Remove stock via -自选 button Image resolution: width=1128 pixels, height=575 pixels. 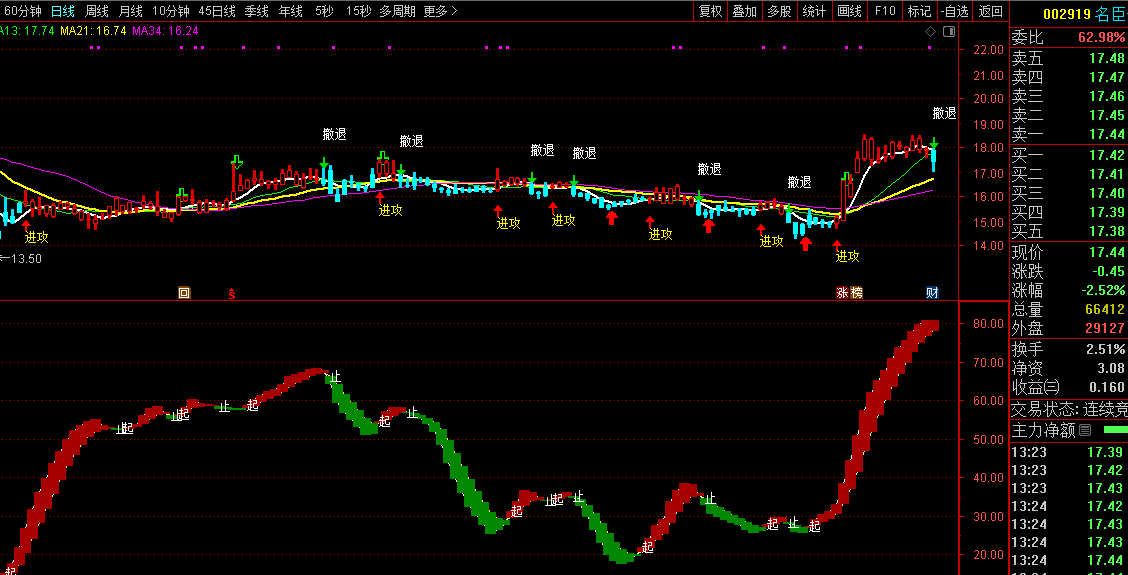(x=954, y=11)
